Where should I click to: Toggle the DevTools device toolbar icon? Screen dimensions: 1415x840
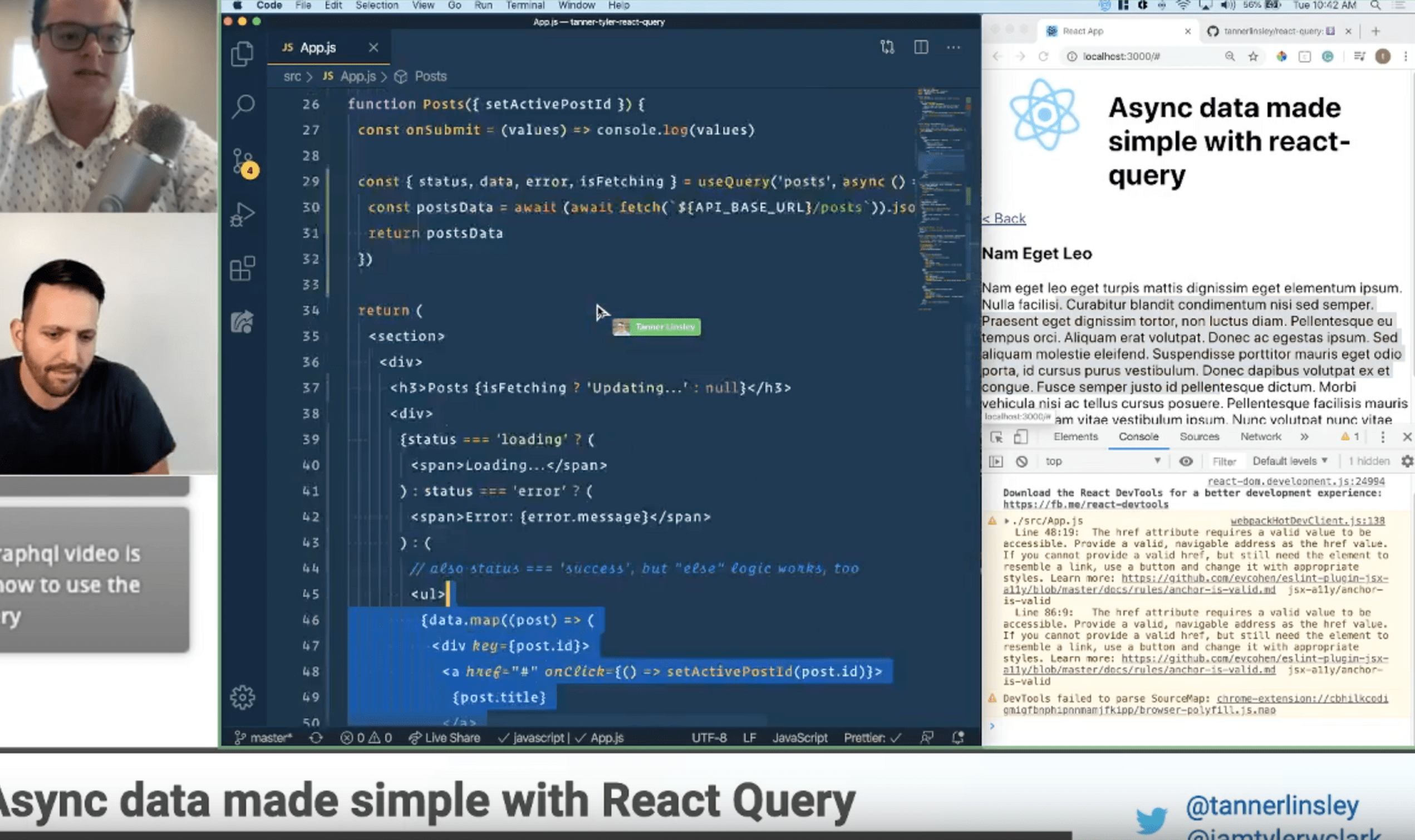1020,437
